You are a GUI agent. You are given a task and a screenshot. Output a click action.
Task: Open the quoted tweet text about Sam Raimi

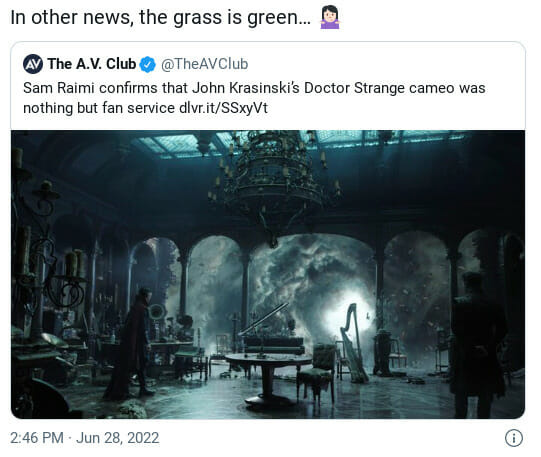tap(254, 98)
